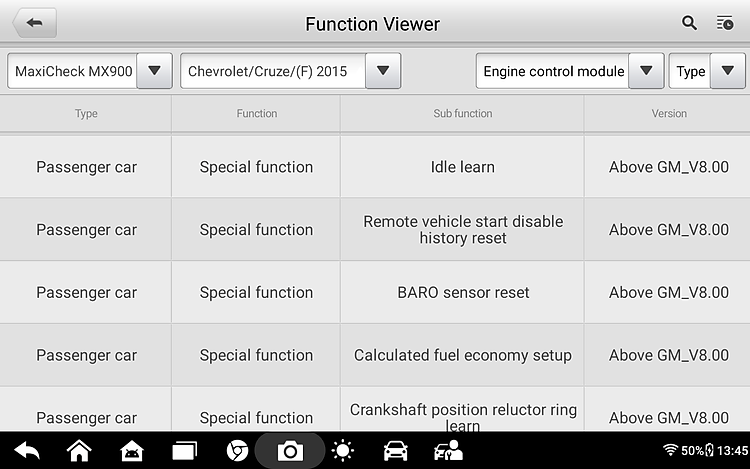Image resolution: width=750 pixels, height=469 pixels.
Task: Go back using the top-left arrow button
Action: click(34, 22)
